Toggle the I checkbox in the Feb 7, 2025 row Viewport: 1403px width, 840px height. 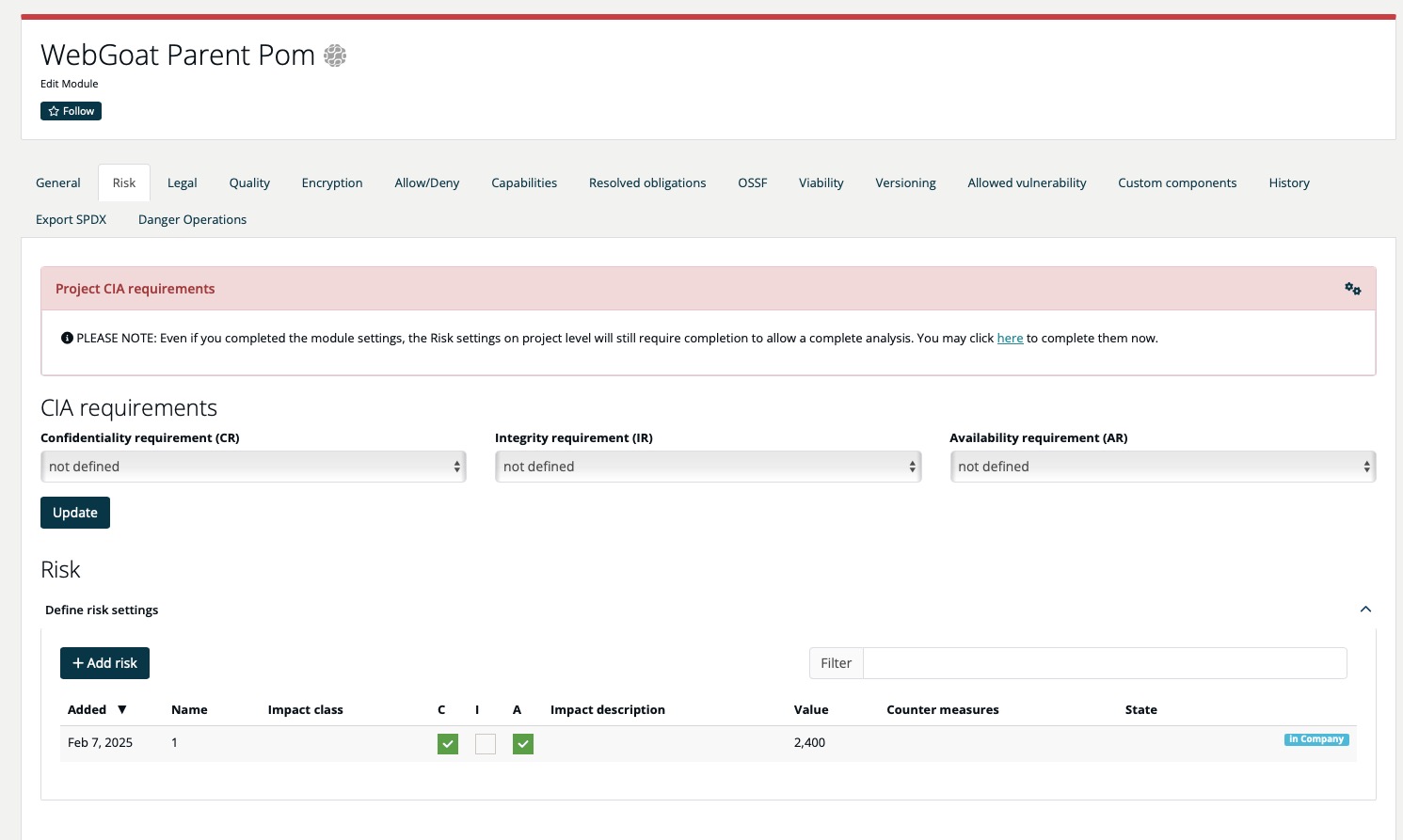pos(486,744)
